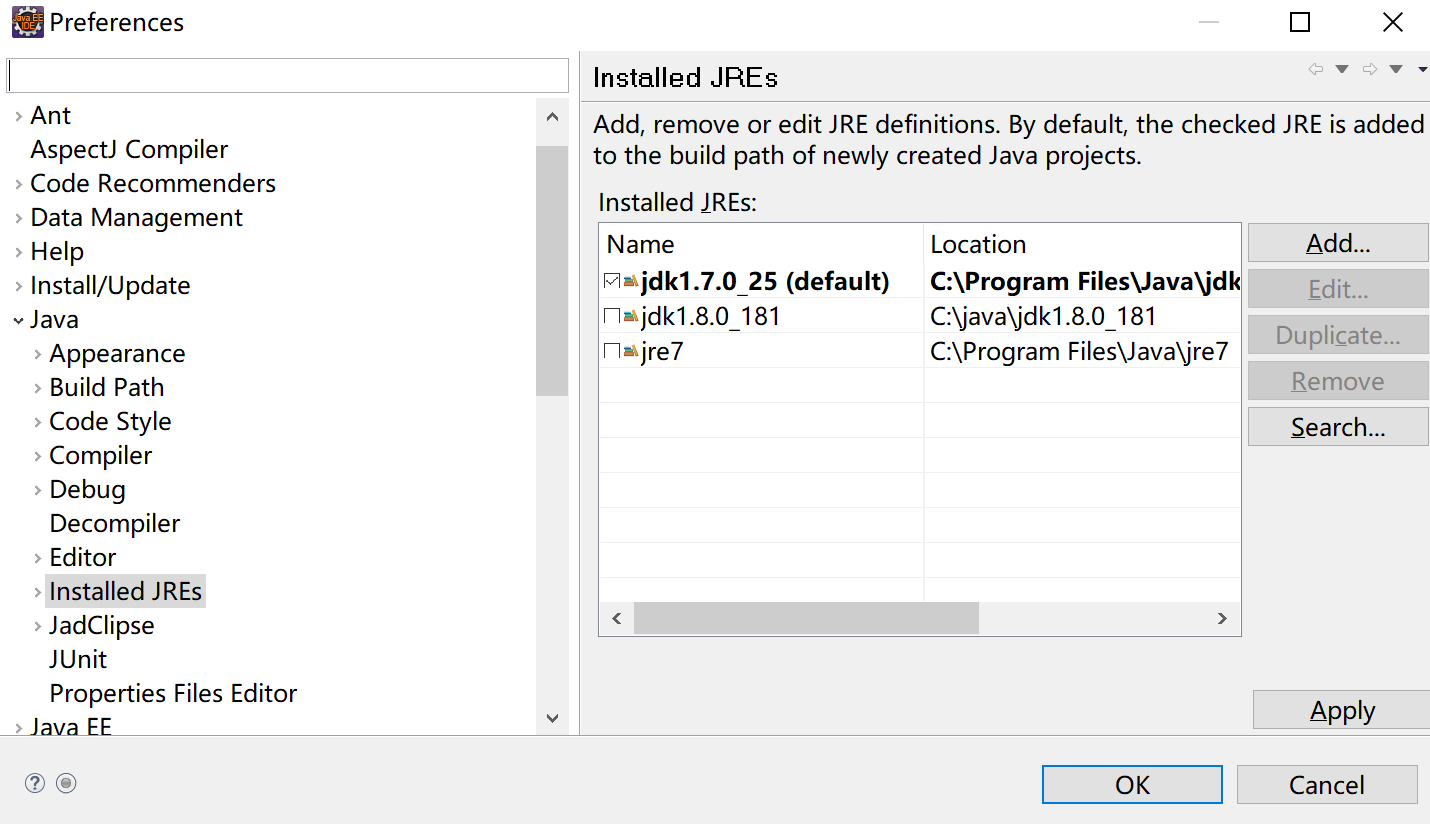Click the Add... button
Image resolution: width=1430 pixels, height=824 pixels.
pyautogui.click(x=1338, y=243)
